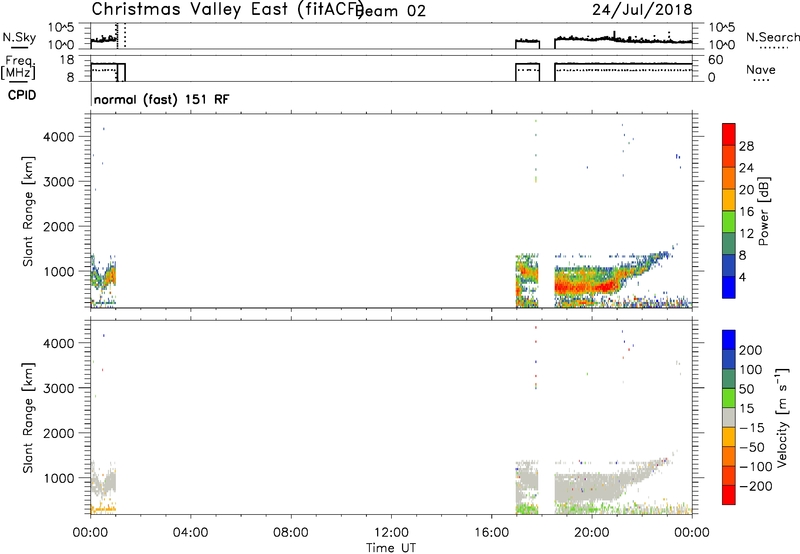This screenshot has width=800, height=554.
Task: Click the '200' label on Velocity color bar
Action: point(751,350)
